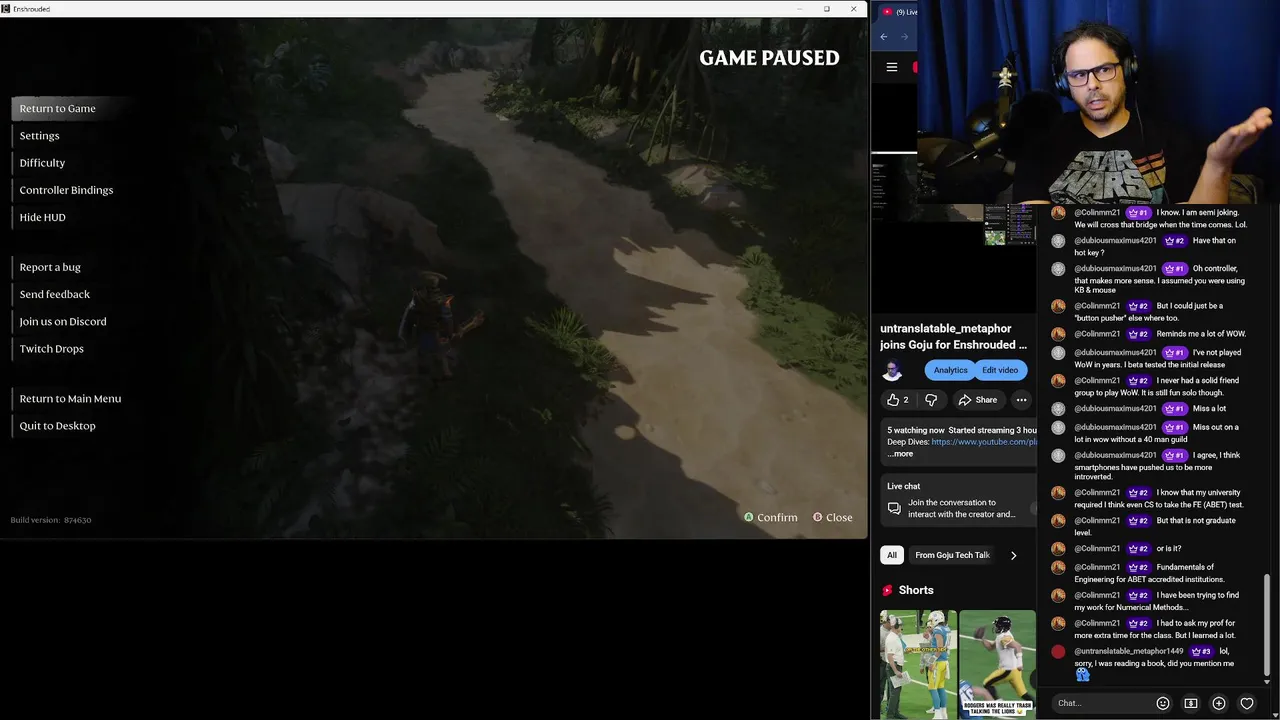
Task: Click the video title untranslatable_metaphor joins Goju
Action: [x=953, y=336]
